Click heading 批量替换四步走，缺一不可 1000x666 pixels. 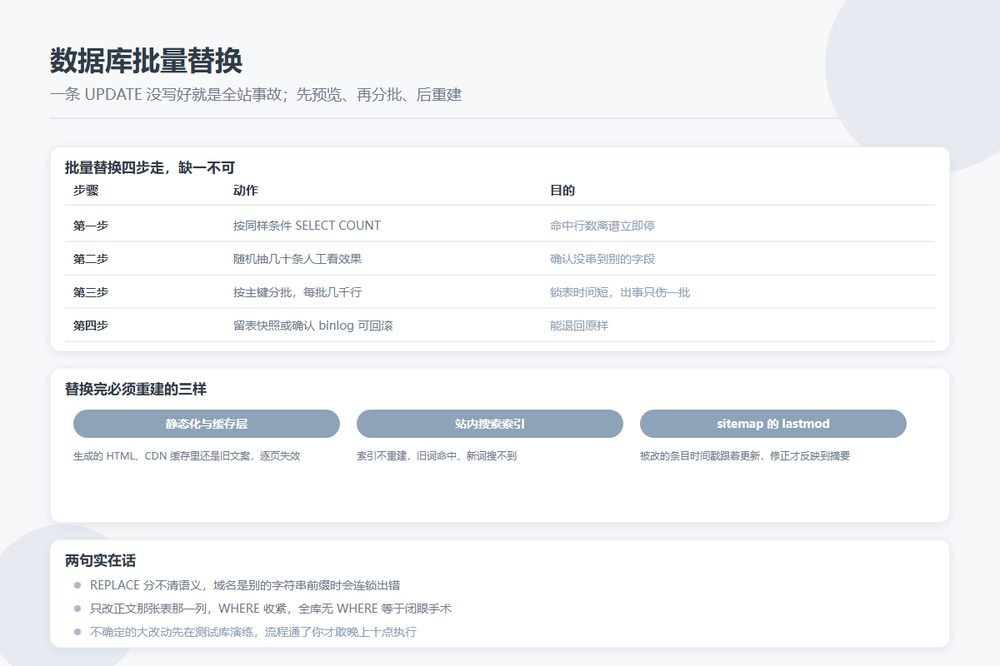click(150, 167)
